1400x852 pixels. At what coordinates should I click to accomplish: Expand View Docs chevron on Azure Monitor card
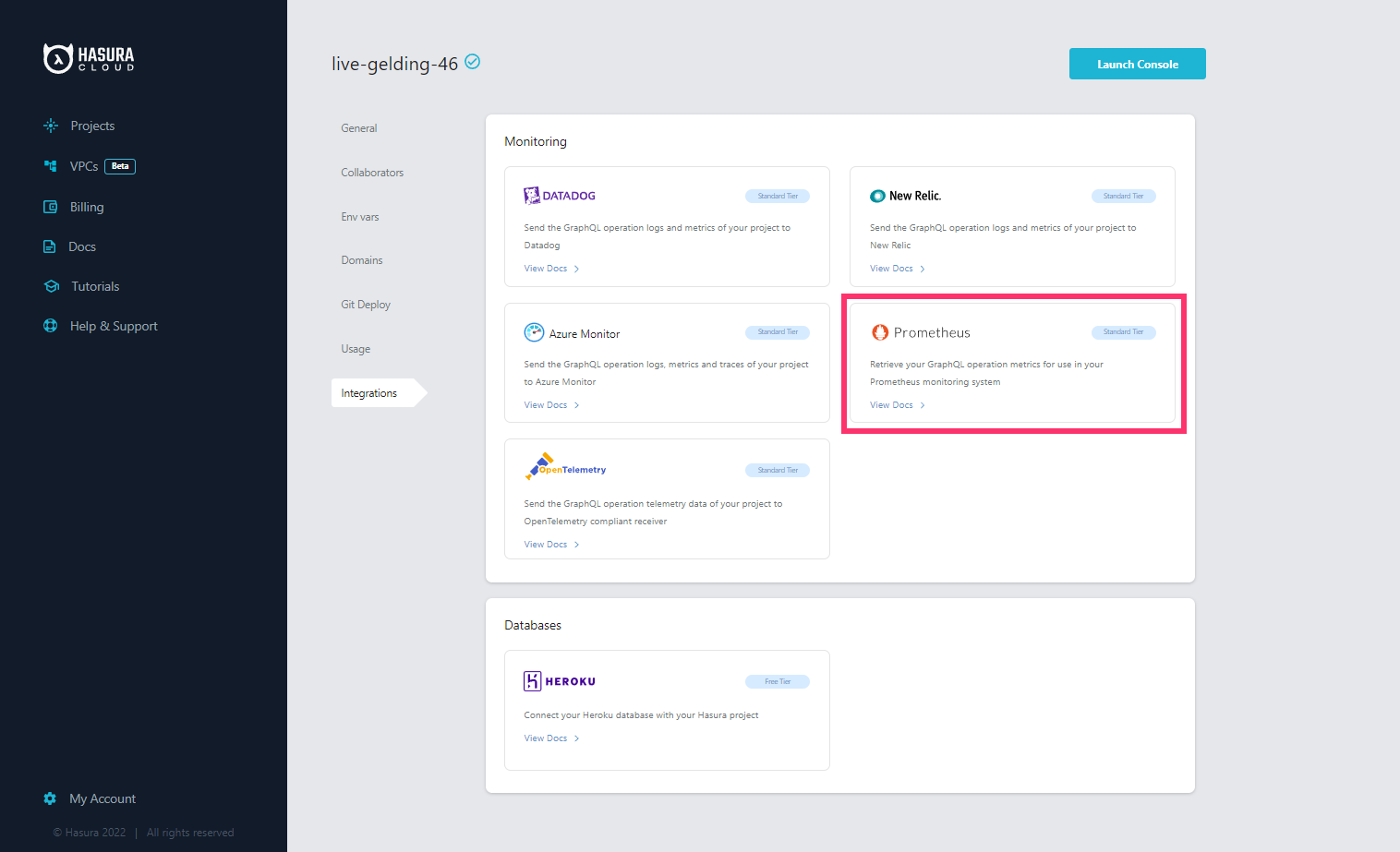pos(576,404)
